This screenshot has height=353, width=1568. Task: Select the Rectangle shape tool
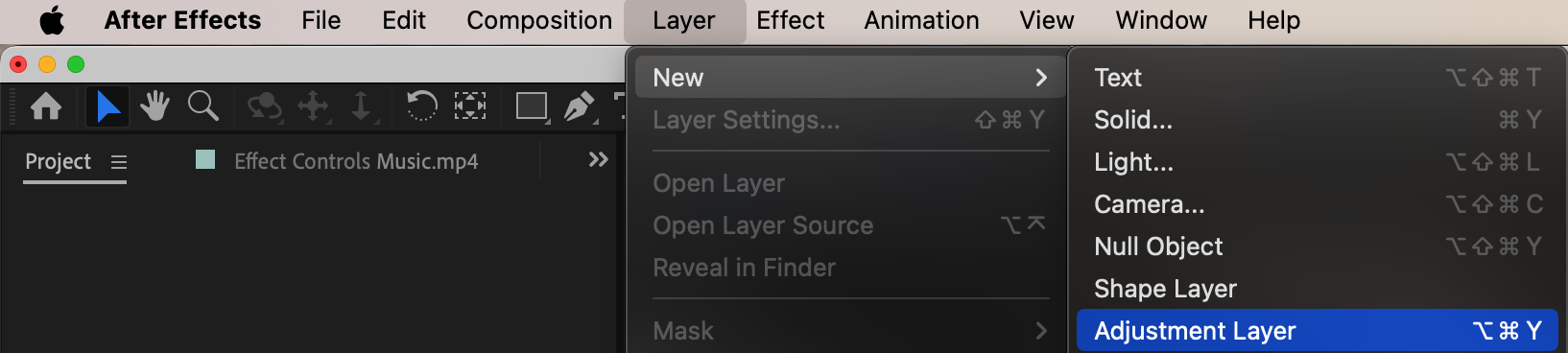pos(532,106)
